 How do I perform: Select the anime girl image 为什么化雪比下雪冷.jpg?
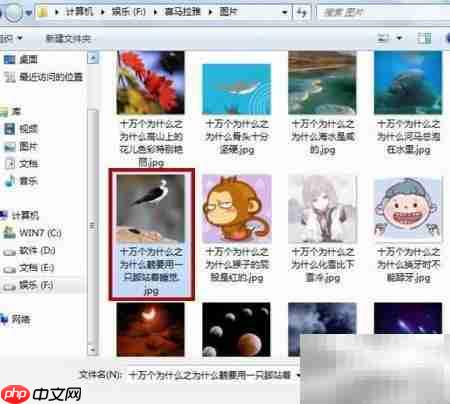[322, 229]
